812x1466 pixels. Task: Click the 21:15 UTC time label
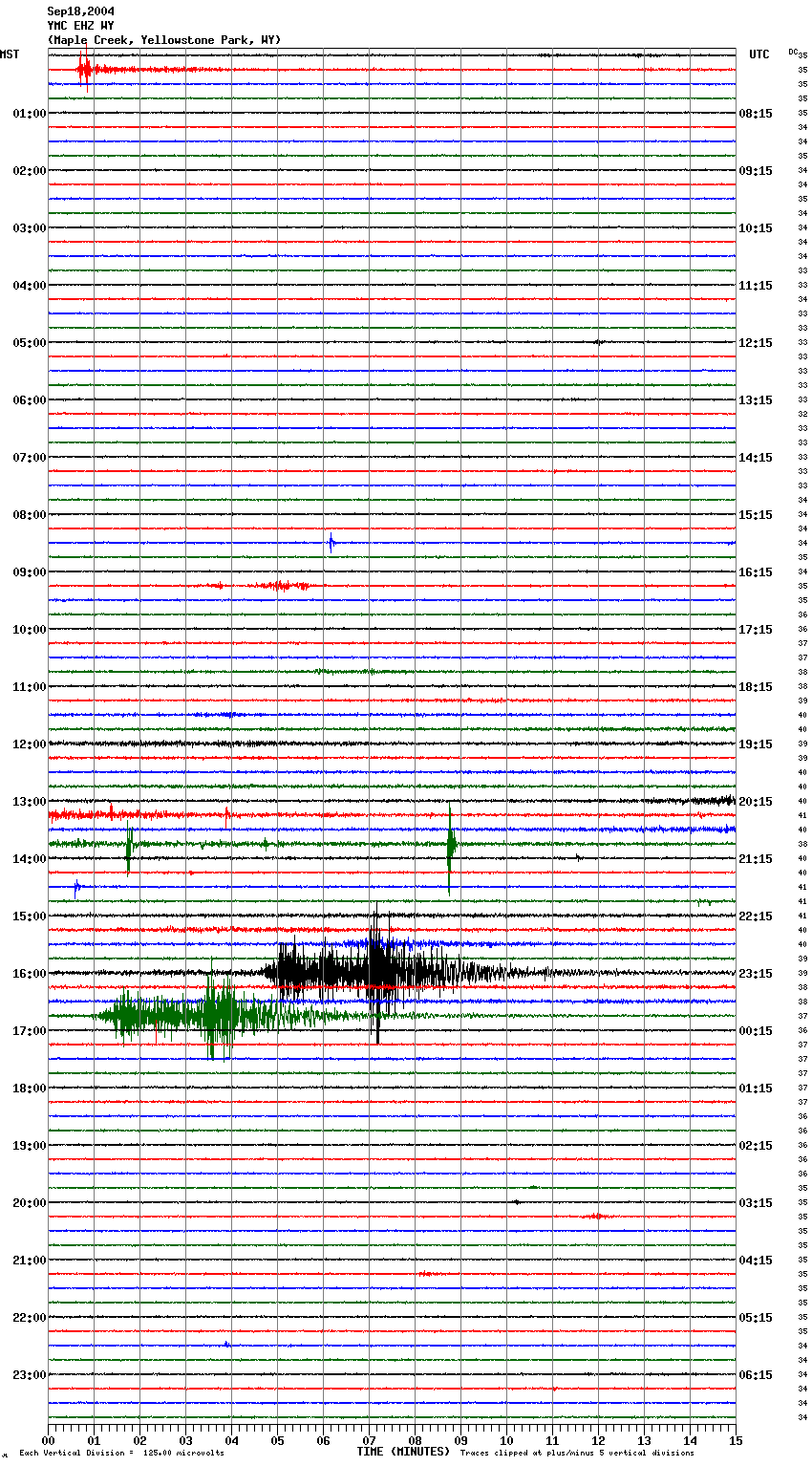click(x=756, y=859)
